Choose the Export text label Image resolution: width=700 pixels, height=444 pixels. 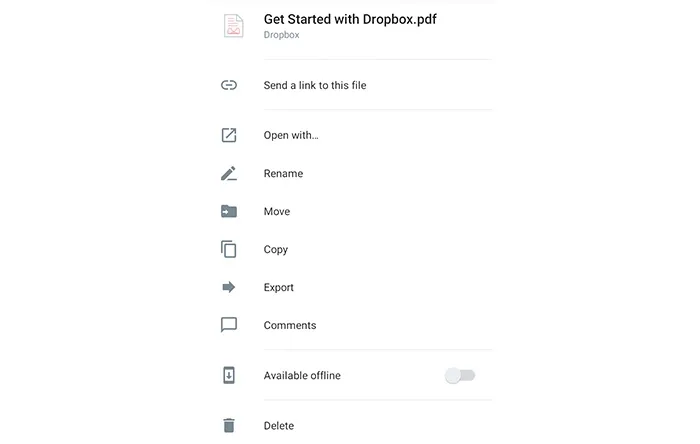pyautogui.click(x=279, y=287)
